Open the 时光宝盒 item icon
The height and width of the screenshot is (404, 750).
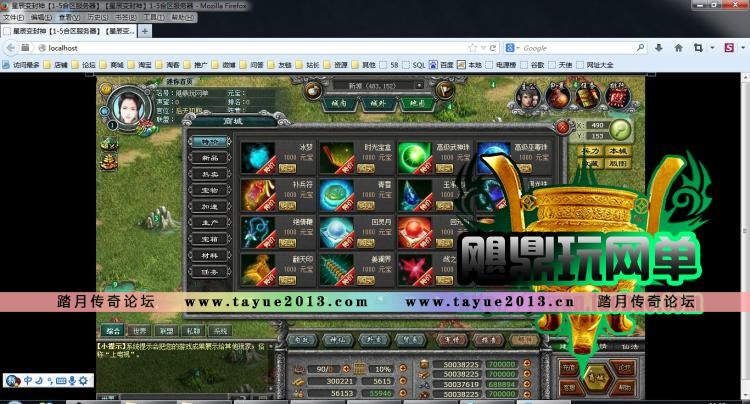pos(337,157)
